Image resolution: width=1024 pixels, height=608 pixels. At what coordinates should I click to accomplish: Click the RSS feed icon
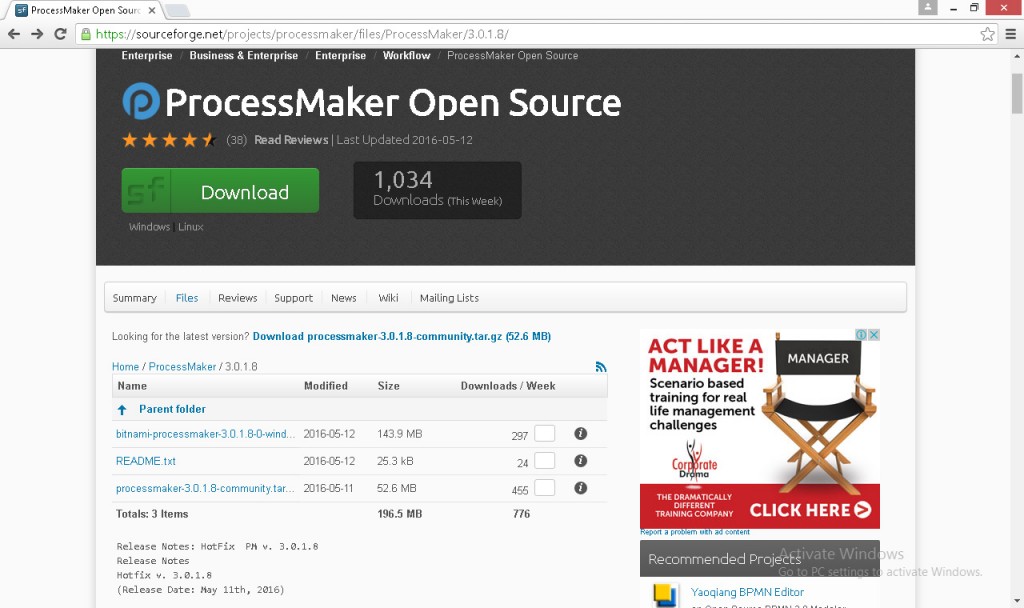pos(601,367)
